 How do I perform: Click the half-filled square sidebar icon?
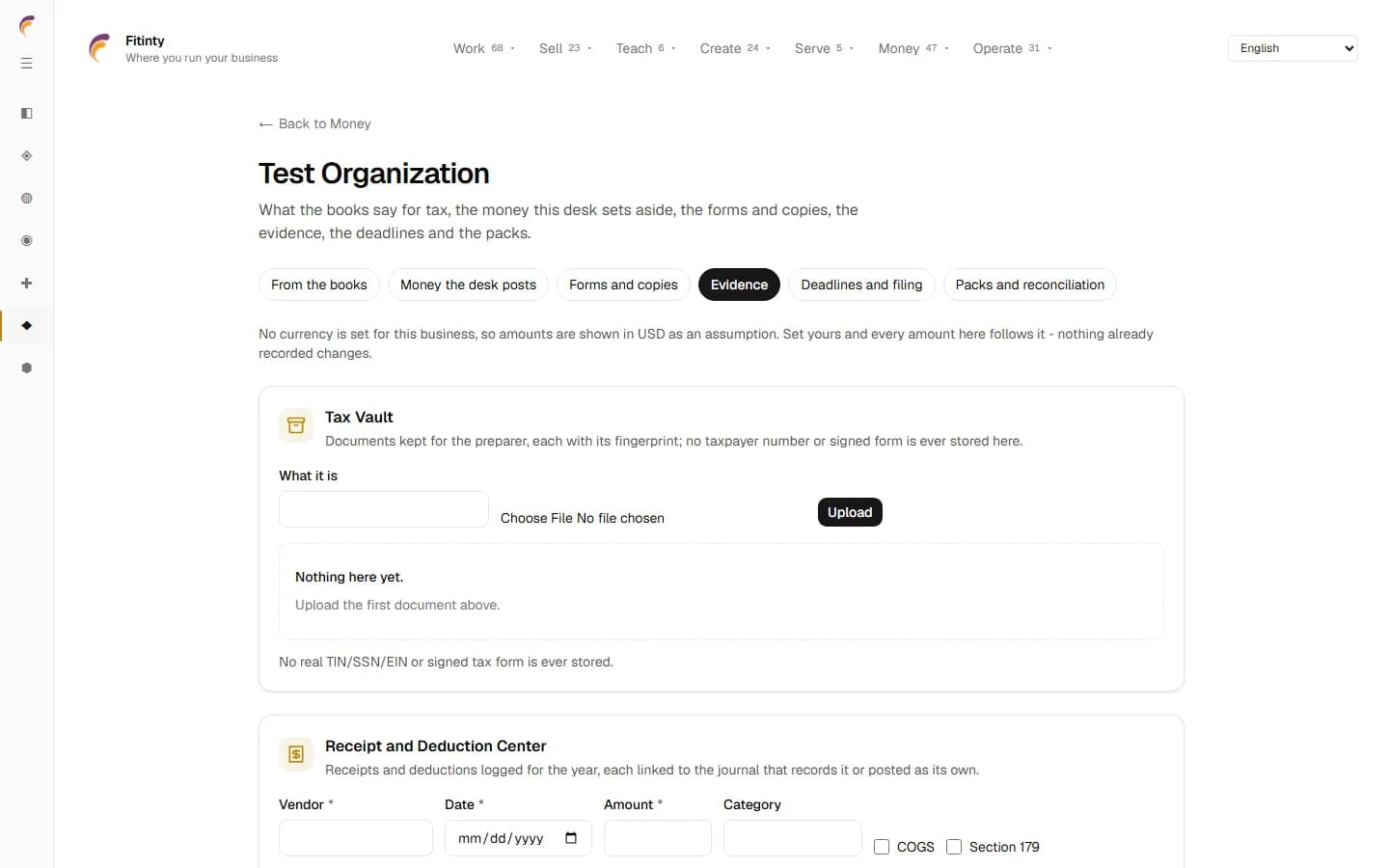[x=27, y=114]
